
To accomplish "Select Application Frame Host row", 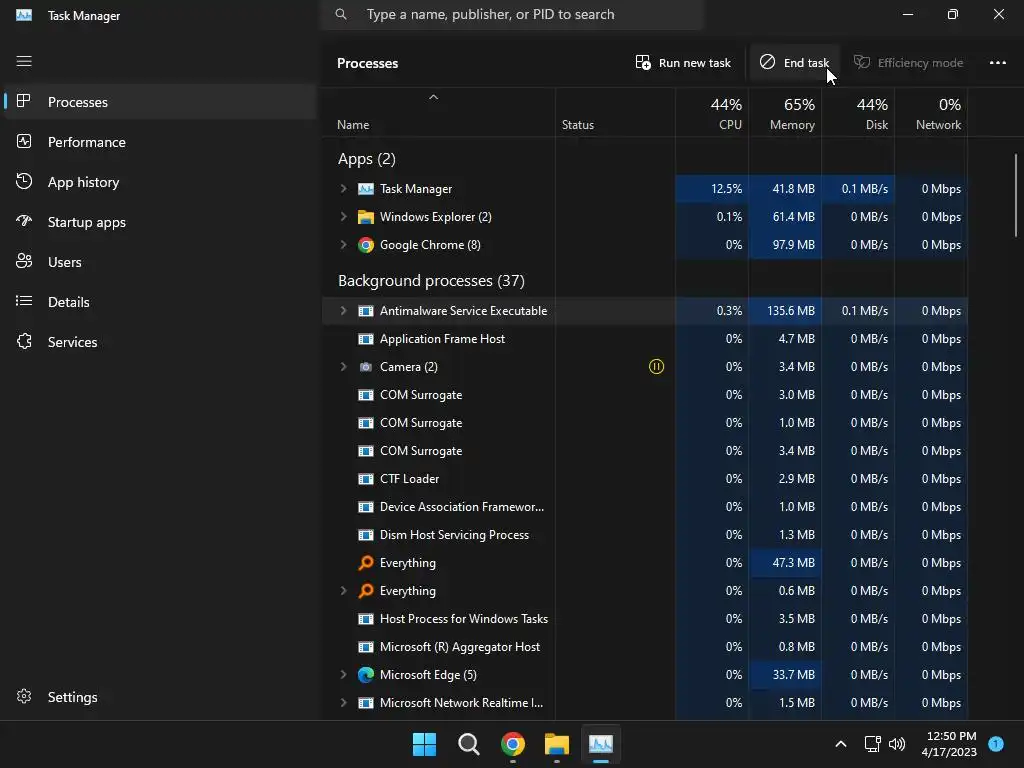I will tap(645, 339).
